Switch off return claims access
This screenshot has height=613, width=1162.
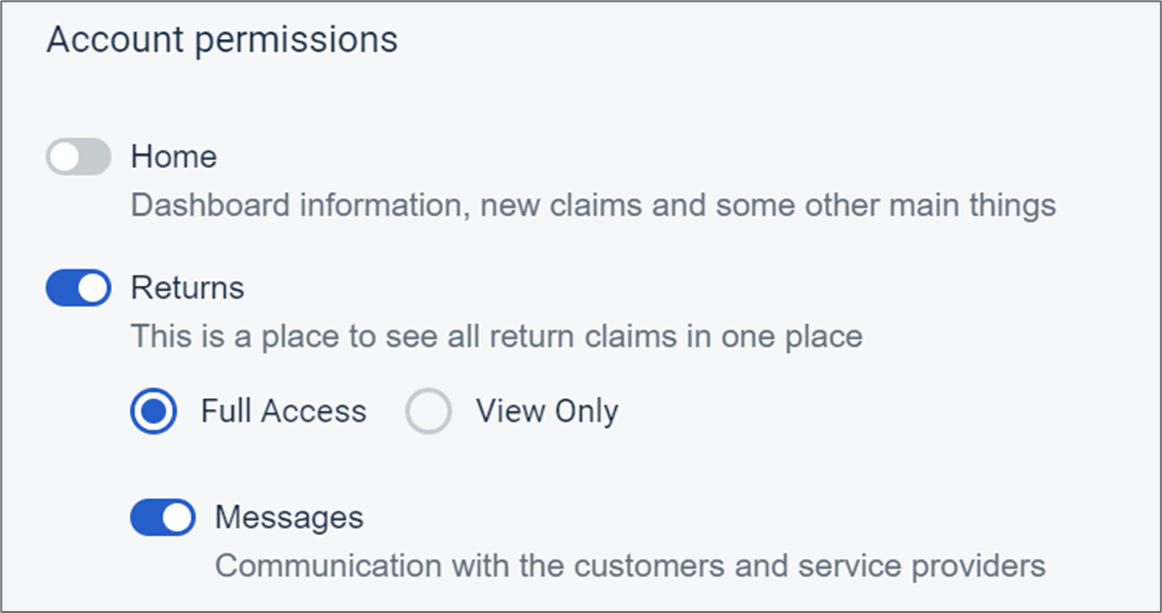(x=78, y=288)
